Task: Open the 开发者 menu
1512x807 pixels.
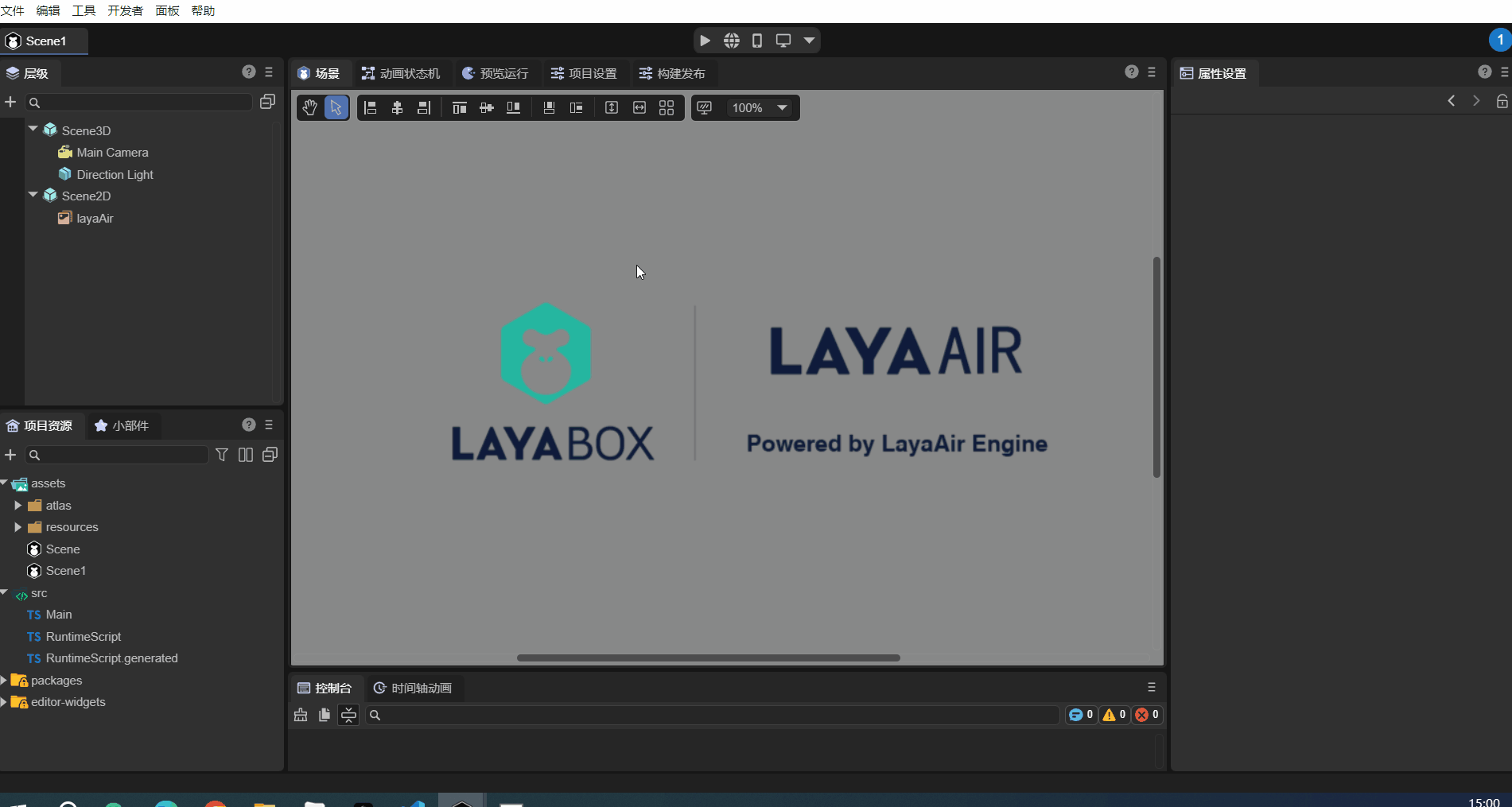Action: point(125,10)
